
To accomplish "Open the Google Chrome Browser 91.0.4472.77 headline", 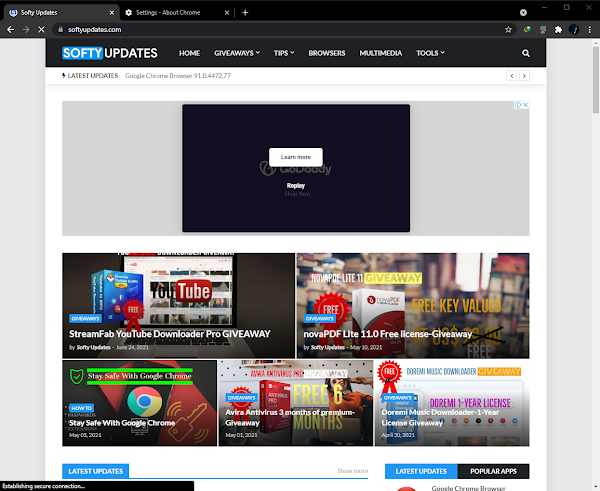I will [178, 76].
